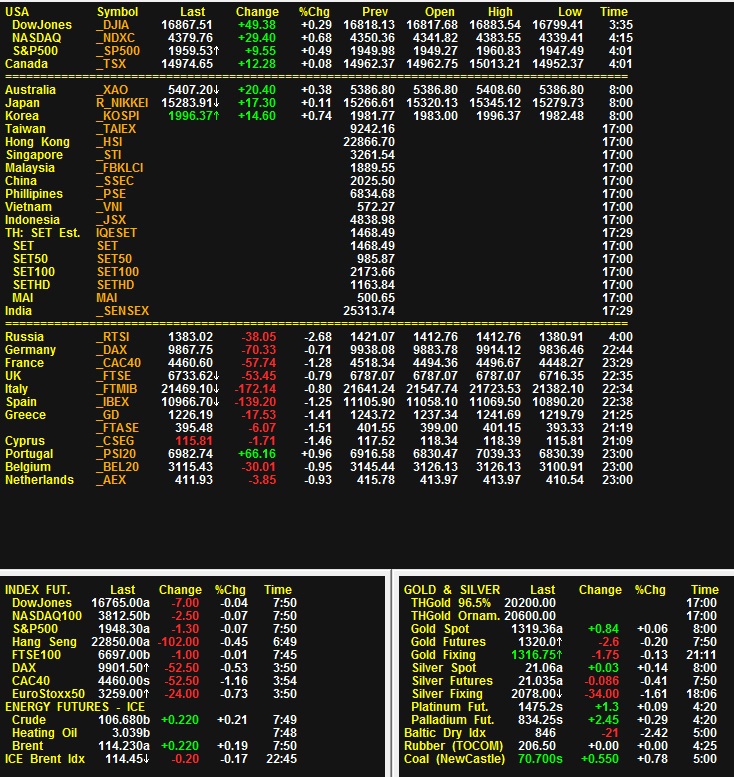Click Baltic Dry Idx row label
The width and height of the screenshot is (734, 777).
pyautogui.click(x=445, y=732)
